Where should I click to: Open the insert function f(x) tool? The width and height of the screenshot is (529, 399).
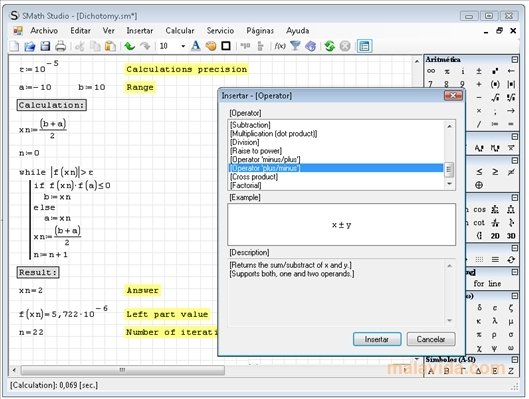(x=280, y=46)
